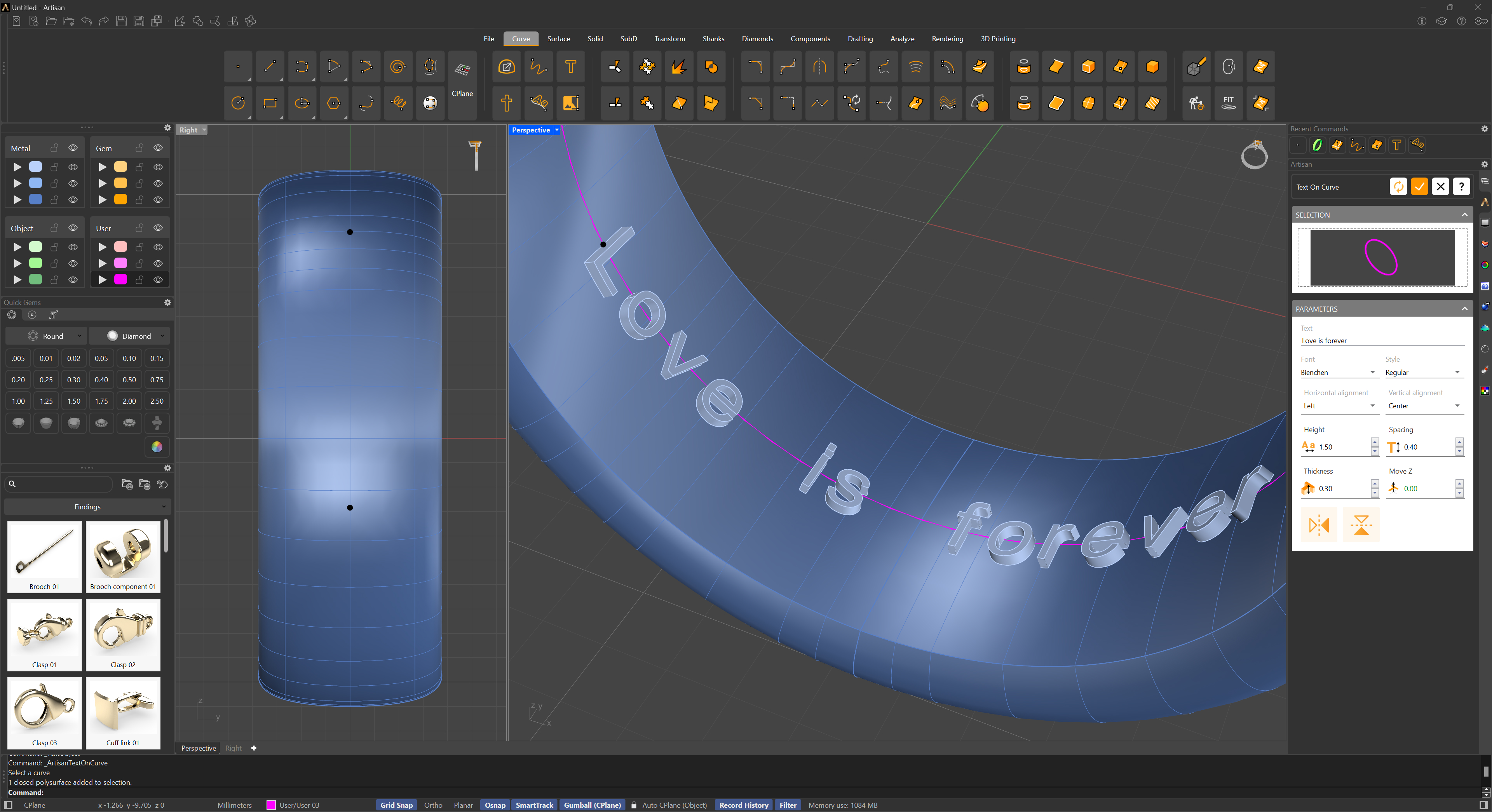Switch to the Right viewport tab
The width and height of the screenshot is (1492, 812).
(234, 748)
